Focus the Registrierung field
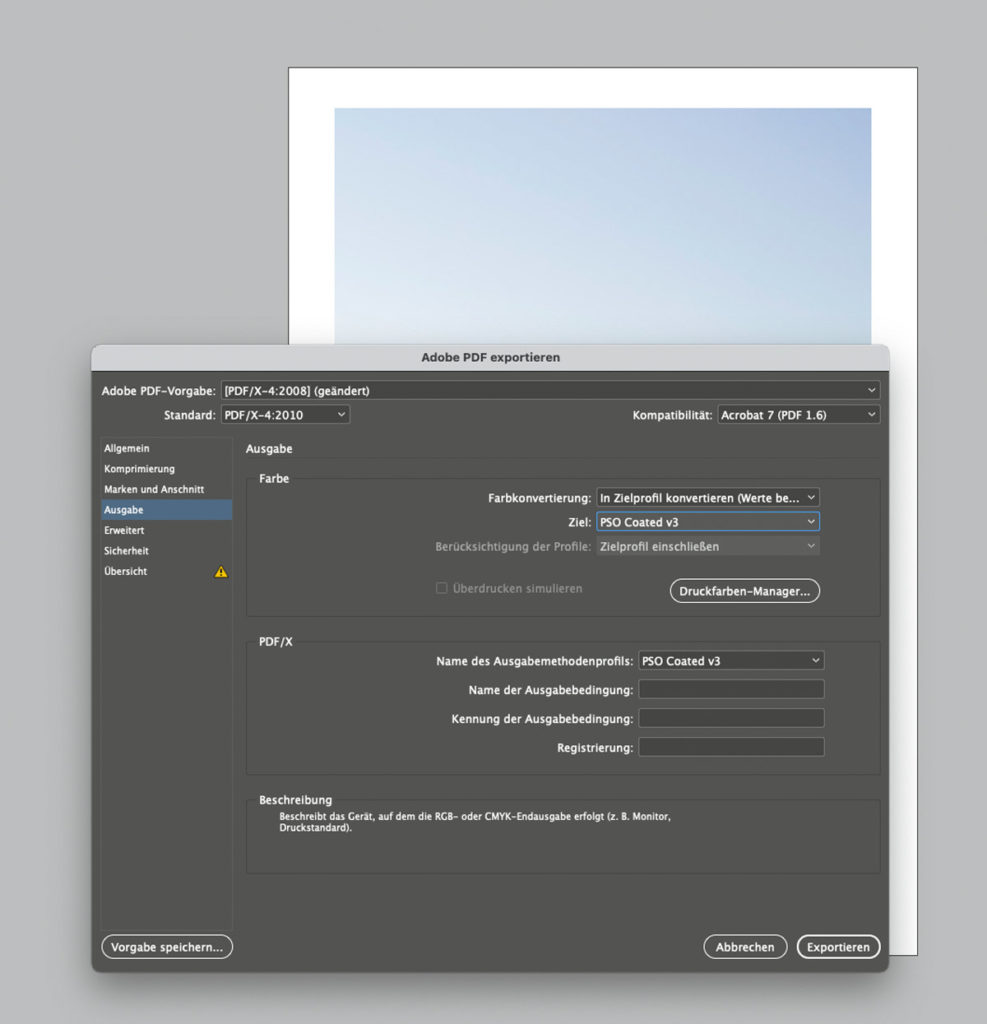The image size is (987, 1024). point(731,747)
